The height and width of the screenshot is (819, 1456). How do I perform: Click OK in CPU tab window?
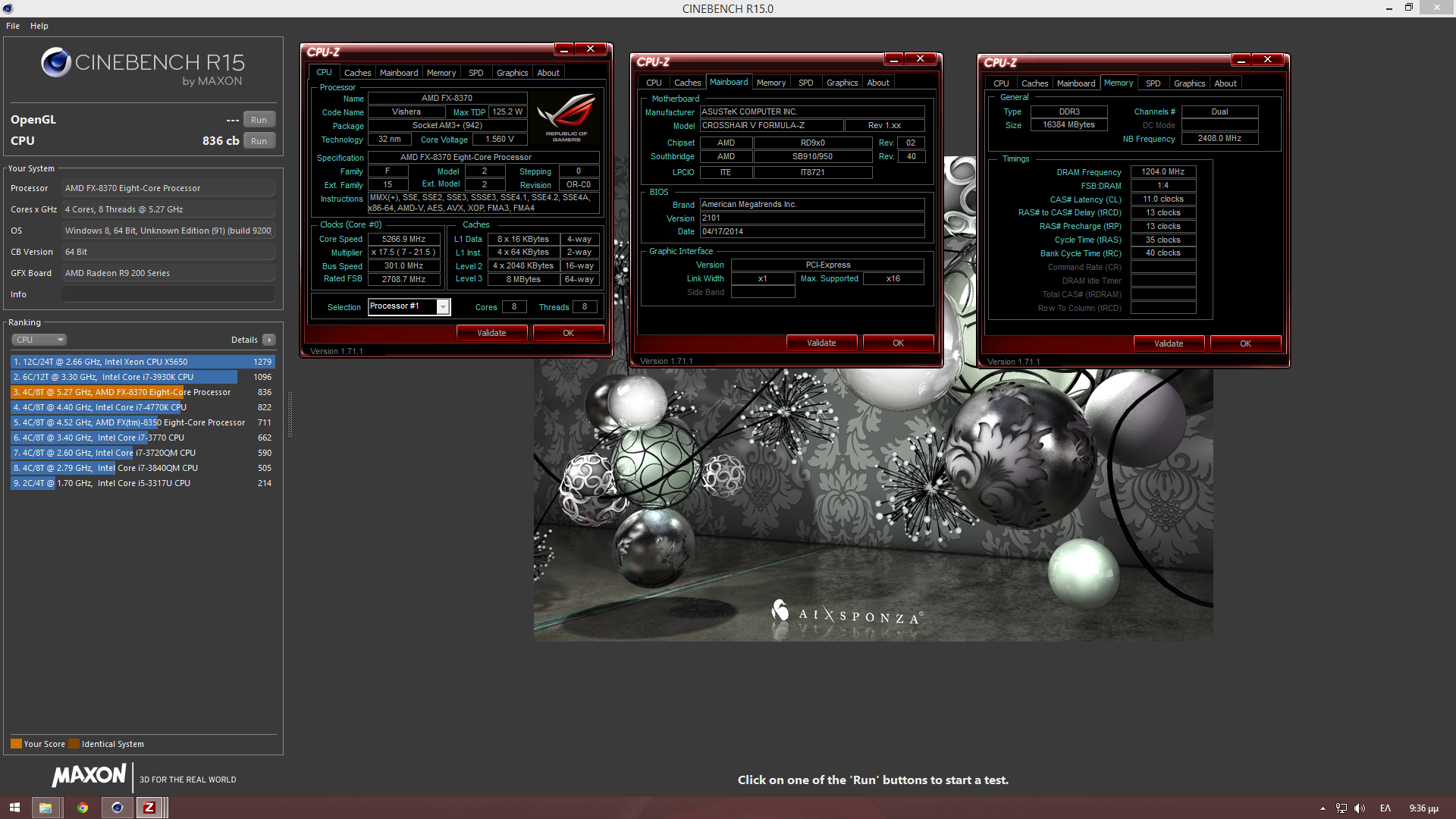pos(569,333)
